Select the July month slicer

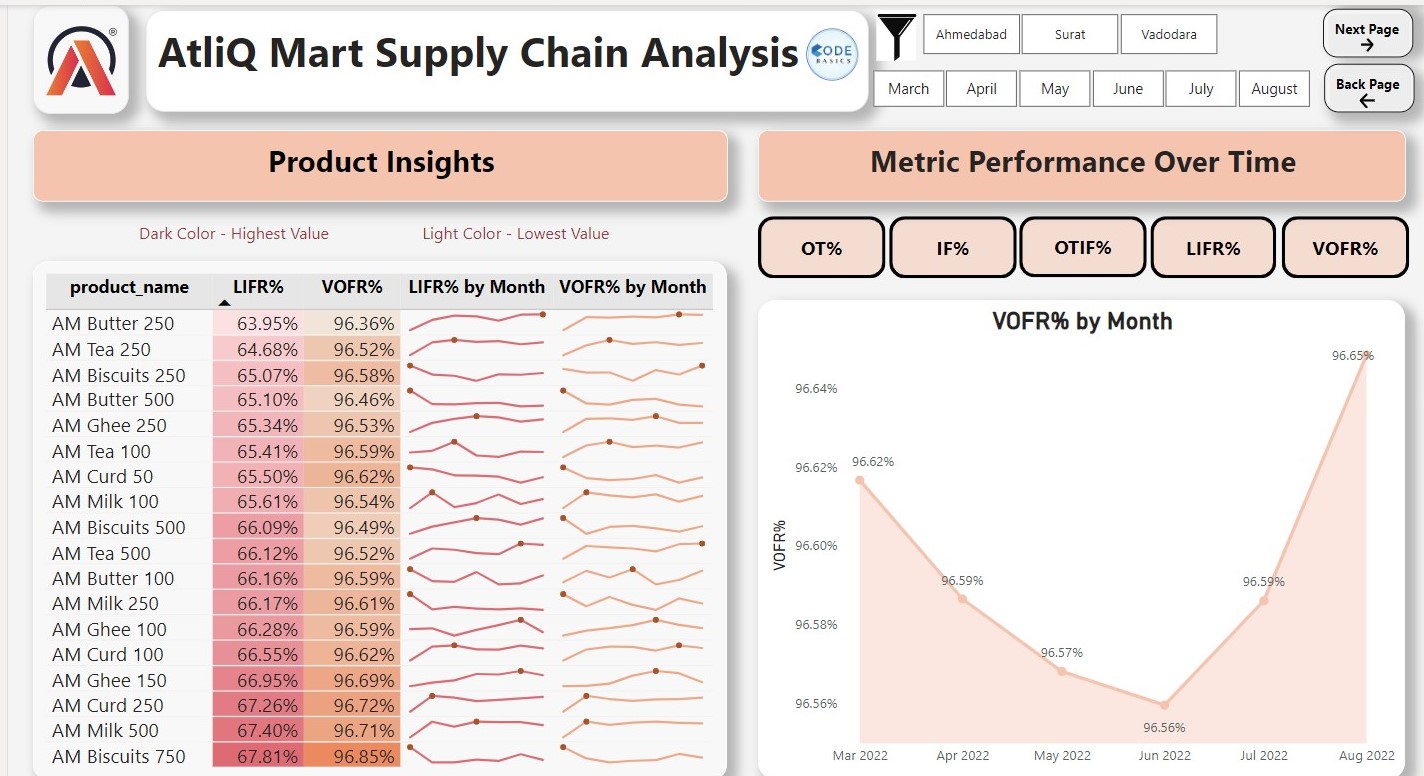1200,88
